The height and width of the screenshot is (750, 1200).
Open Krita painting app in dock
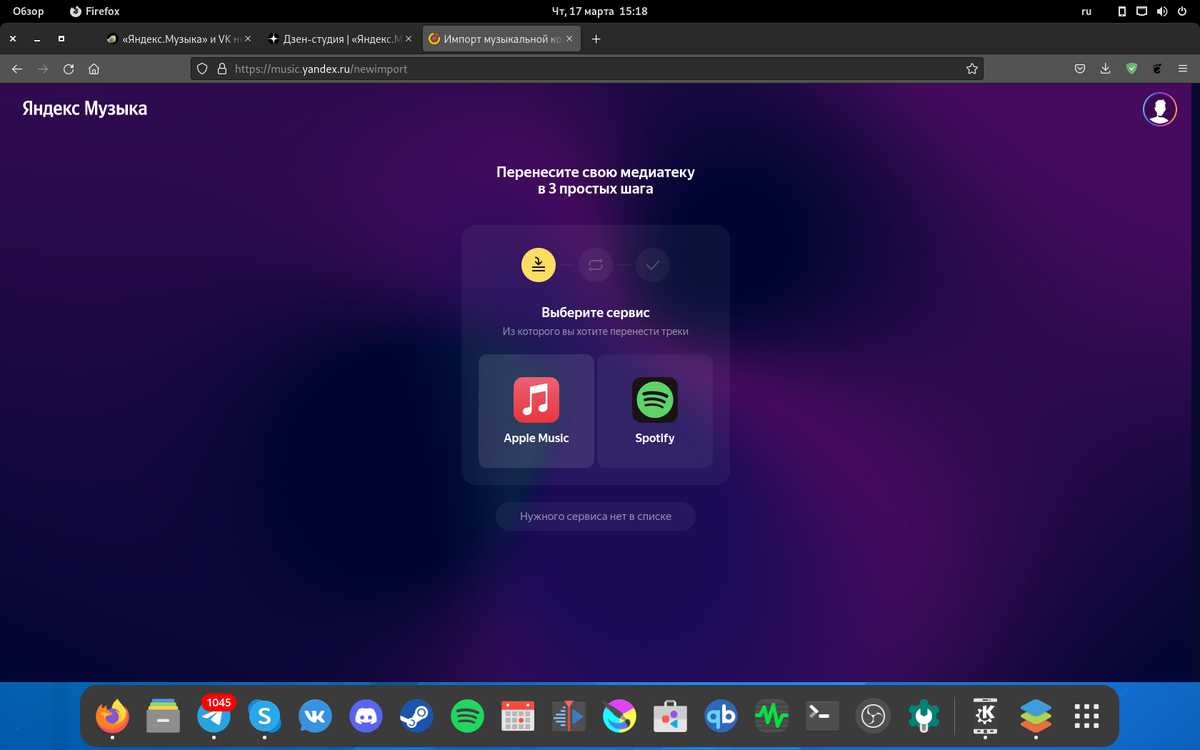(620, 715)
